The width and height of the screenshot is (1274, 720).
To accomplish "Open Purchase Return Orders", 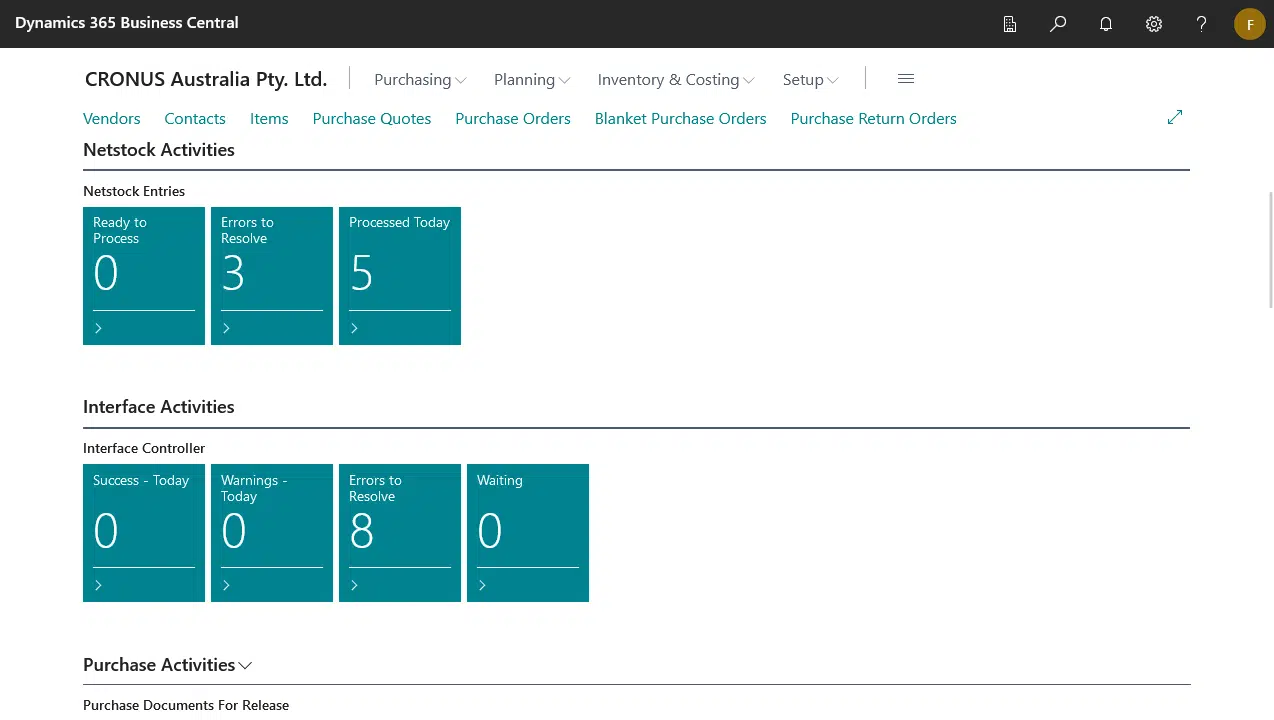I will pyautogui.click(x=874, y=118).
